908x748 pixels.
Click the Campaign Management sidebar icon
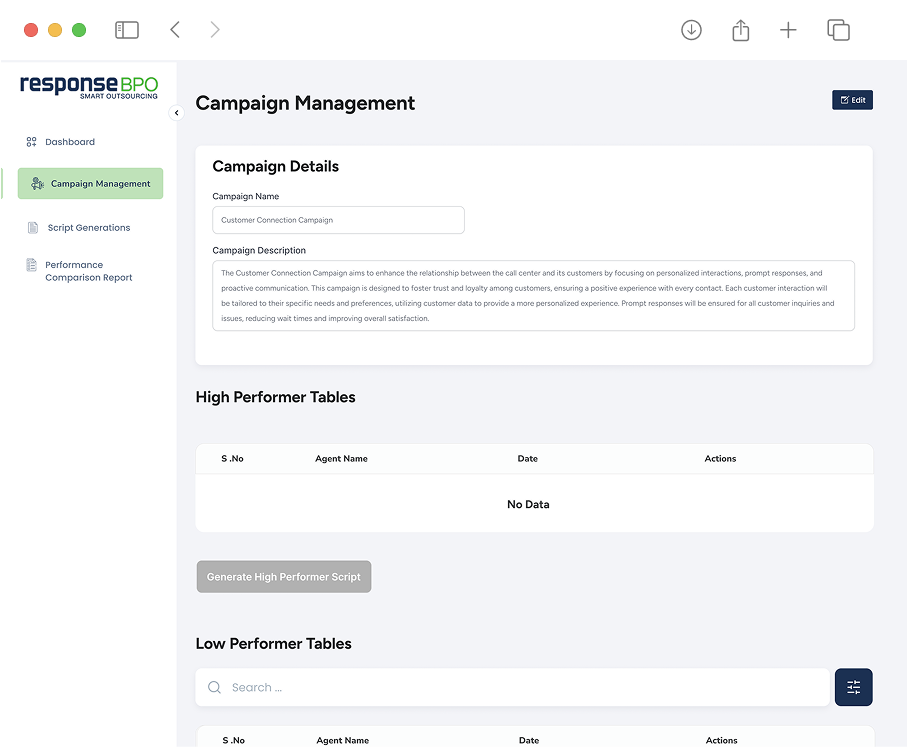[37, 184]
